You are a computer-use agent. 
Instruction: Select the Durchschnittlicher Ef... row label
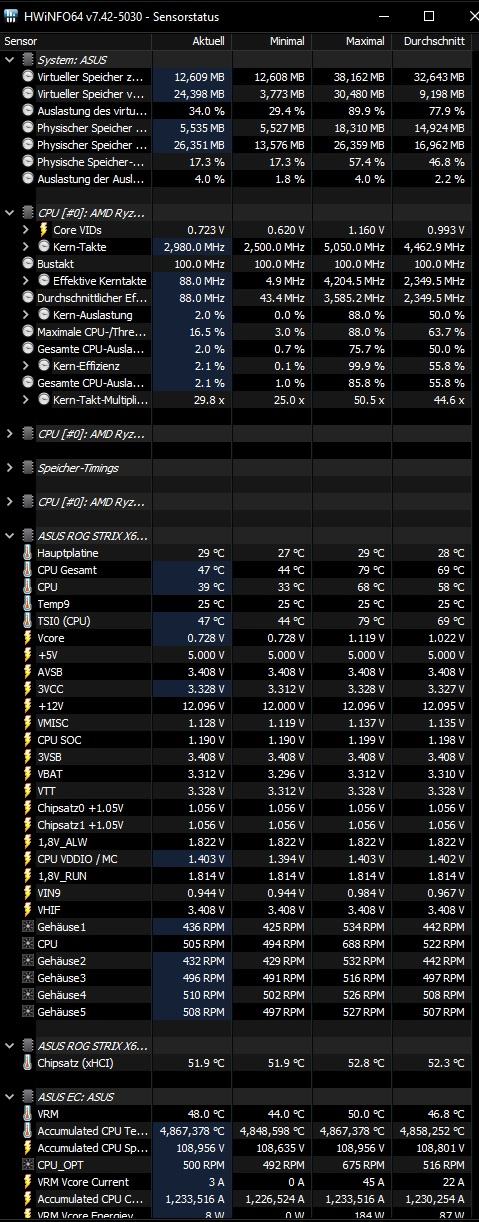click(x=92, y=298)
